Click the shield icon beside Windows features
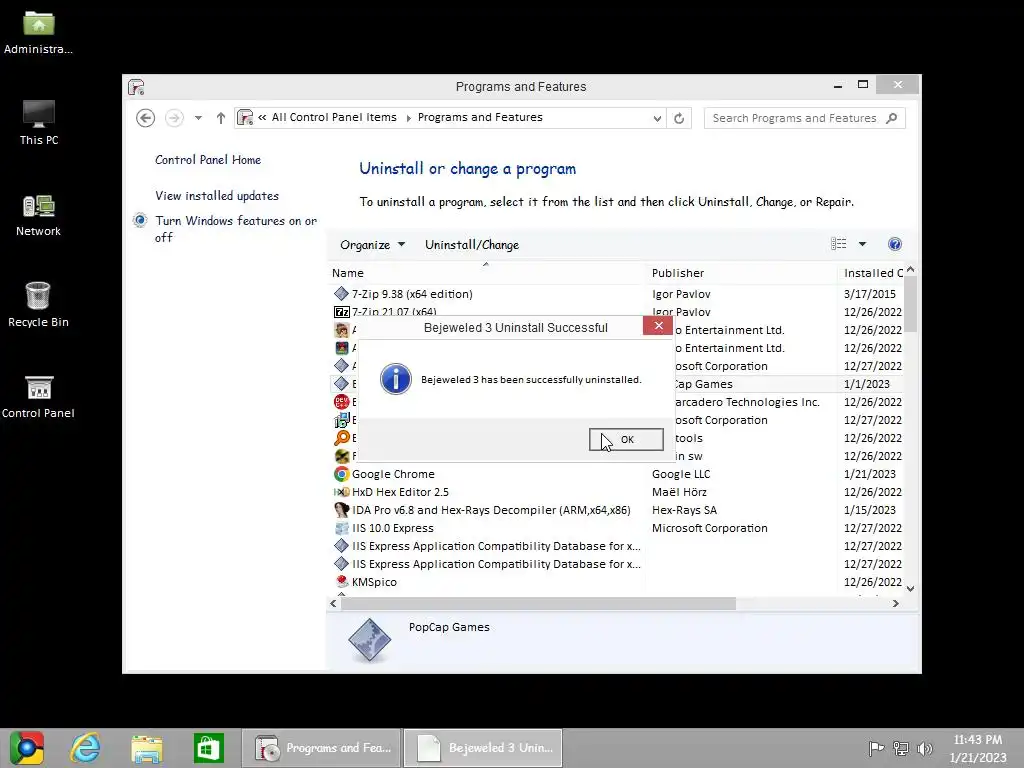This screenshot has height=768, width=1024. point(140,220)
